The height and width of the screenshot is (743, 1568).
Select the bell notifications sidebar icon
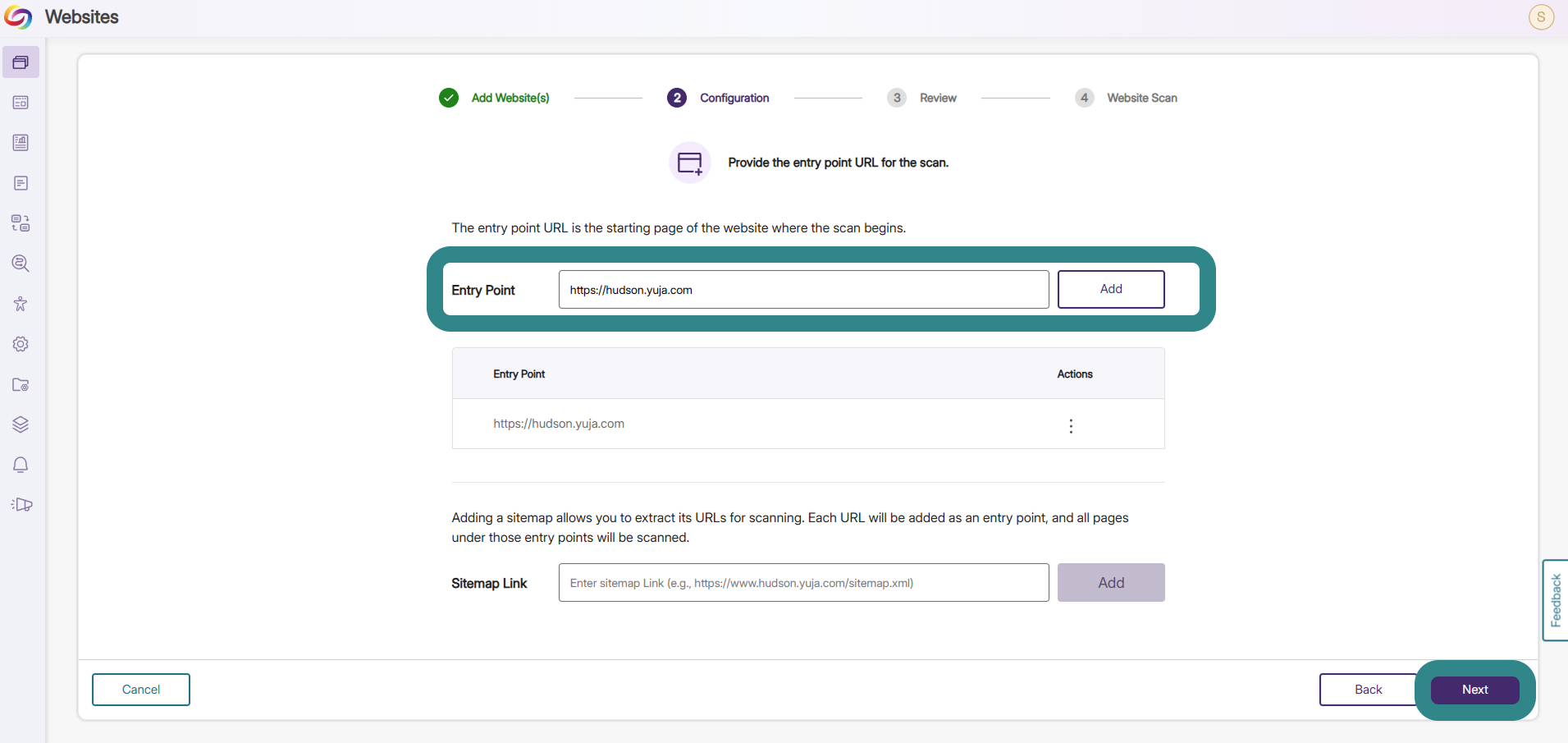click(x=21, y=465)
